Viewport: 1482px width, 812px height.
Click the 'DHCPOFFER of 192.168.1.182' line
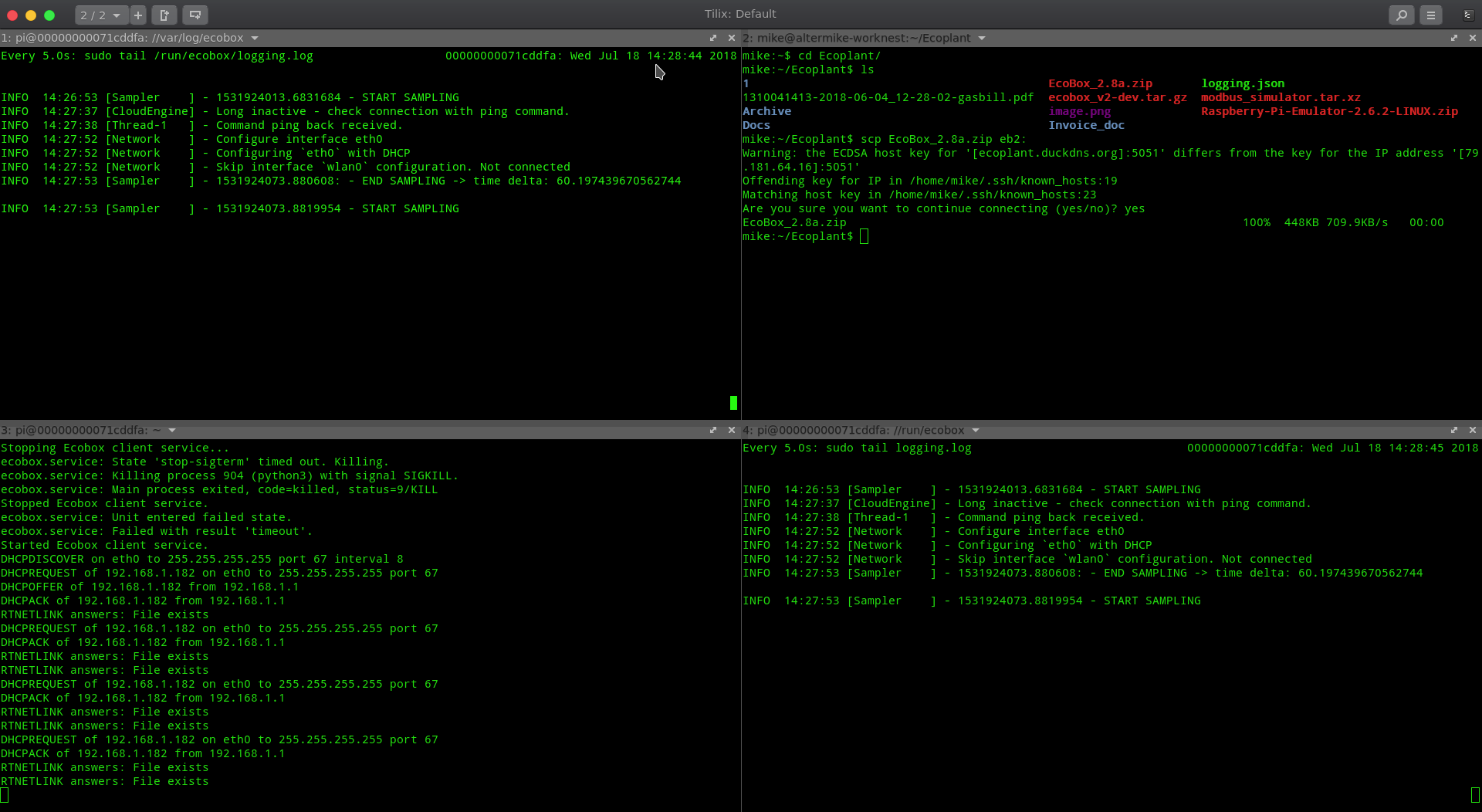click(x=150, y=587)
